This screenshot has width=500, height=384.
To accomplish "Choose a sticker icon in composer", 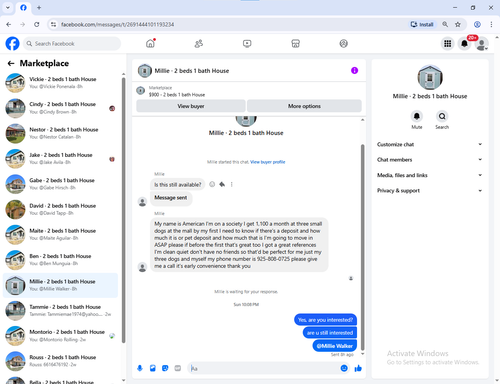I will tap(165, 368).
